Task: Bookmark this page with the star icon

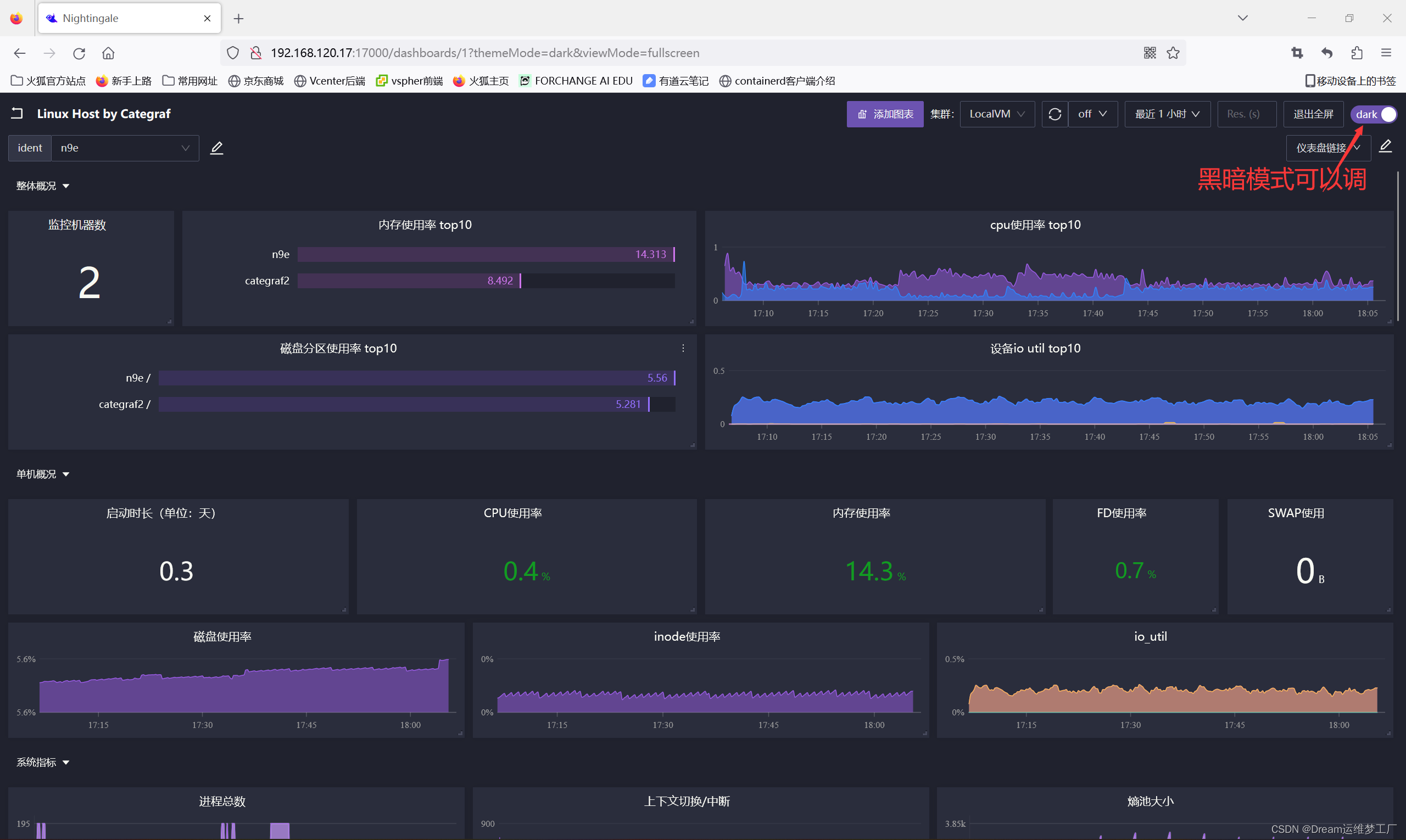Action: (x=1173, y=53)
